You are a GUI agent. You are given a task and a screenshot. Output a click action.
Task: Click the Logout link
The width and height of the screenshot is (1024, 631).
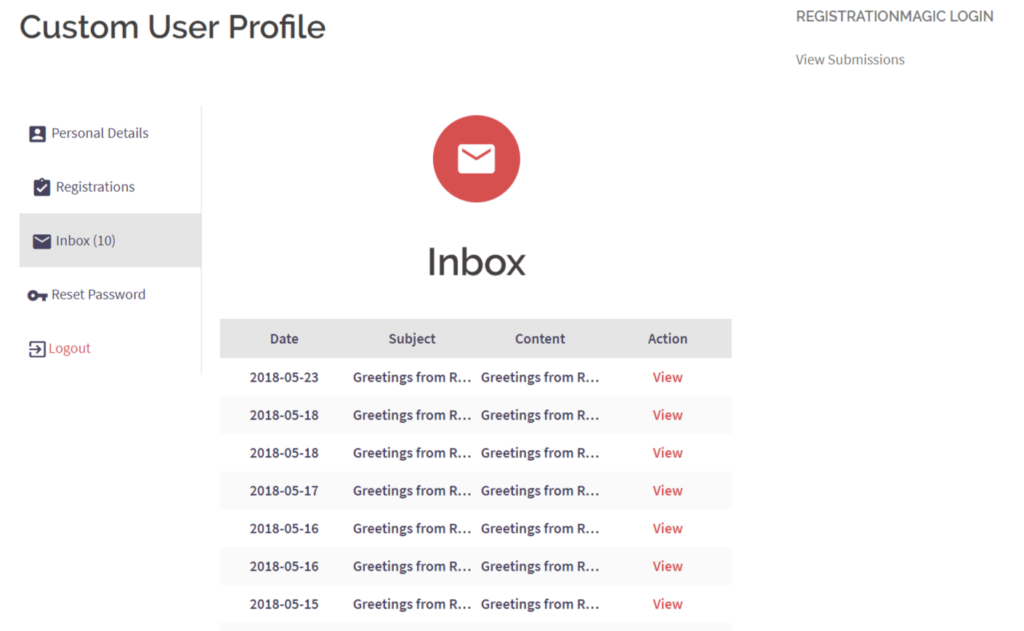pyautogui.click(x=67, y=348)
